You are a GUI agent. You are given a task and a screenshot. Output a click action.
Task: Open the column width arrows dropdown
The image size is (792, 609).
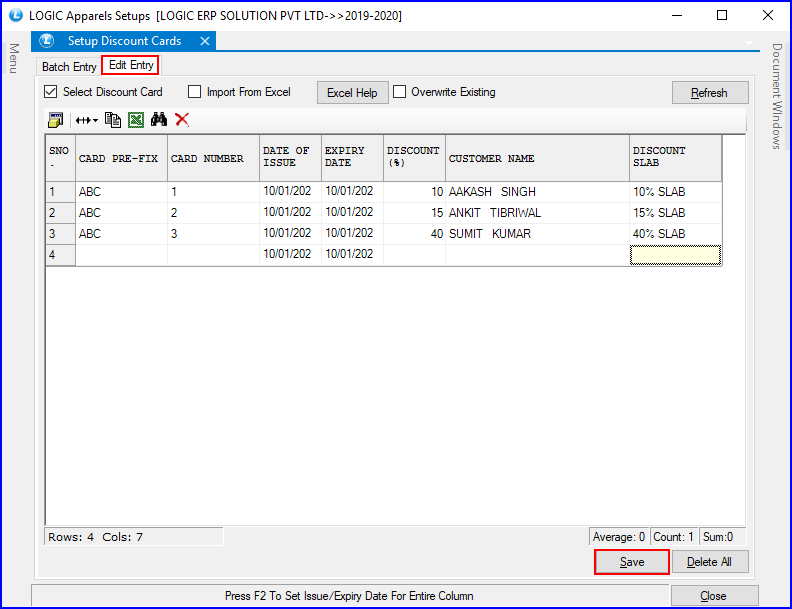click(x=86, y=120)
